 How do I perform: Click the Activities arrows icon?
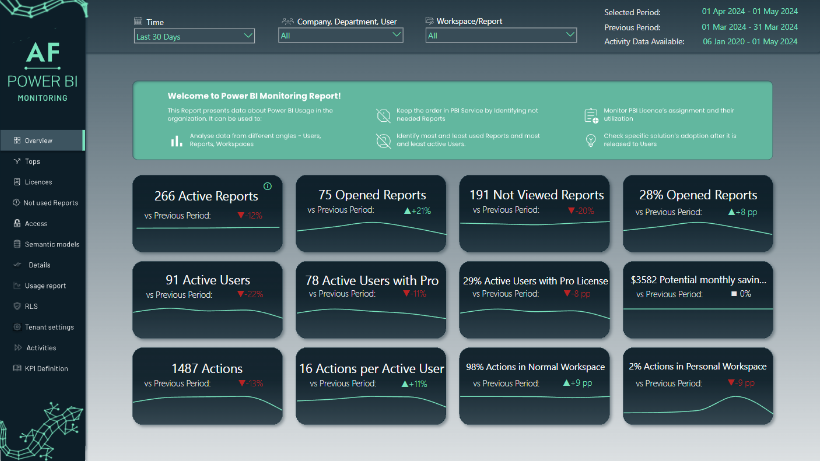17,347
